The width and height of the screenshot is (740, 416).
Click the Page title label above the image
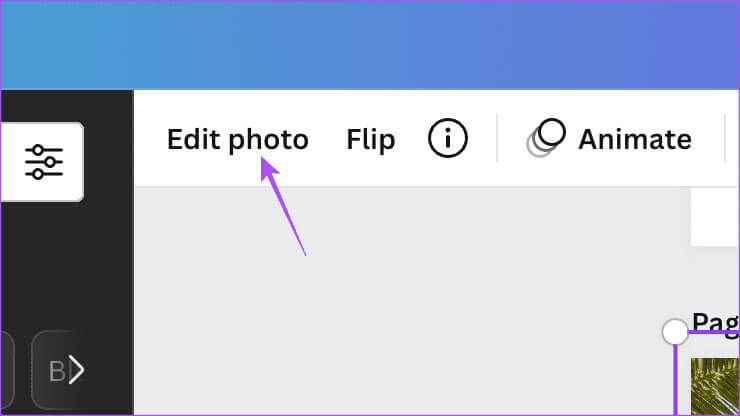(x=715, y=320)
